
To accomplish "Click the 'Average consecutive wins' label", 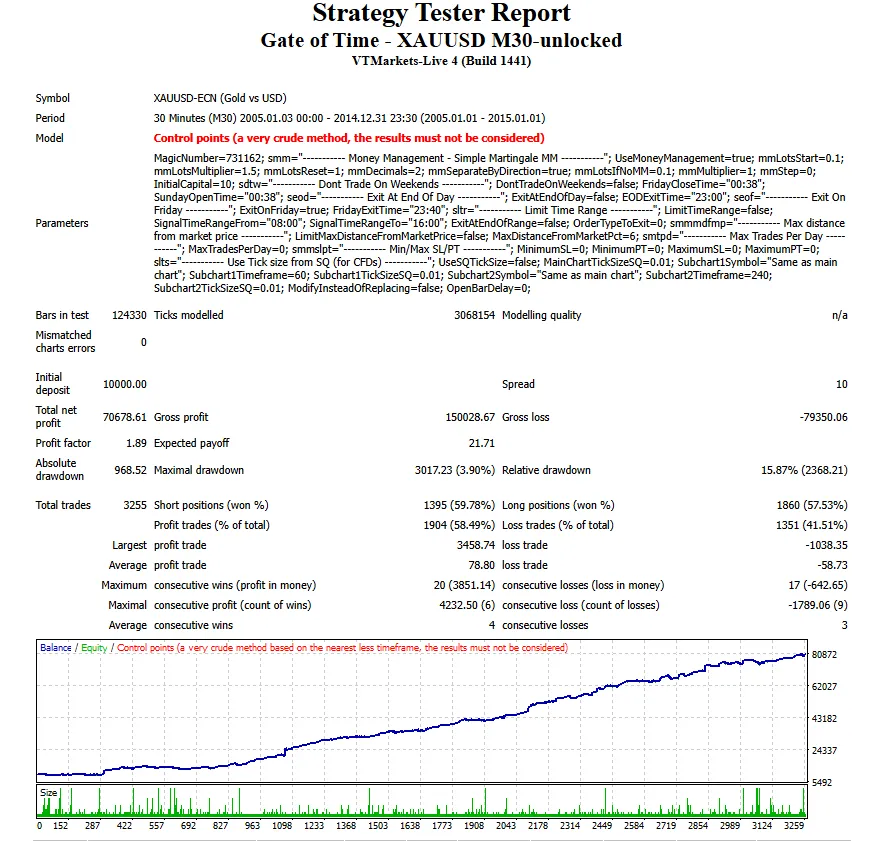I will [x=171, y=625].
